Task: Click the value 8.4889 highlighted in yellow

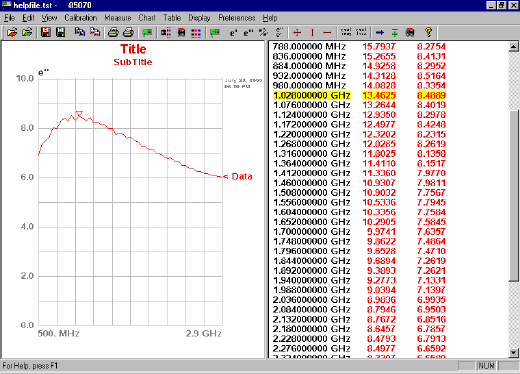Action: coord(431,95)
